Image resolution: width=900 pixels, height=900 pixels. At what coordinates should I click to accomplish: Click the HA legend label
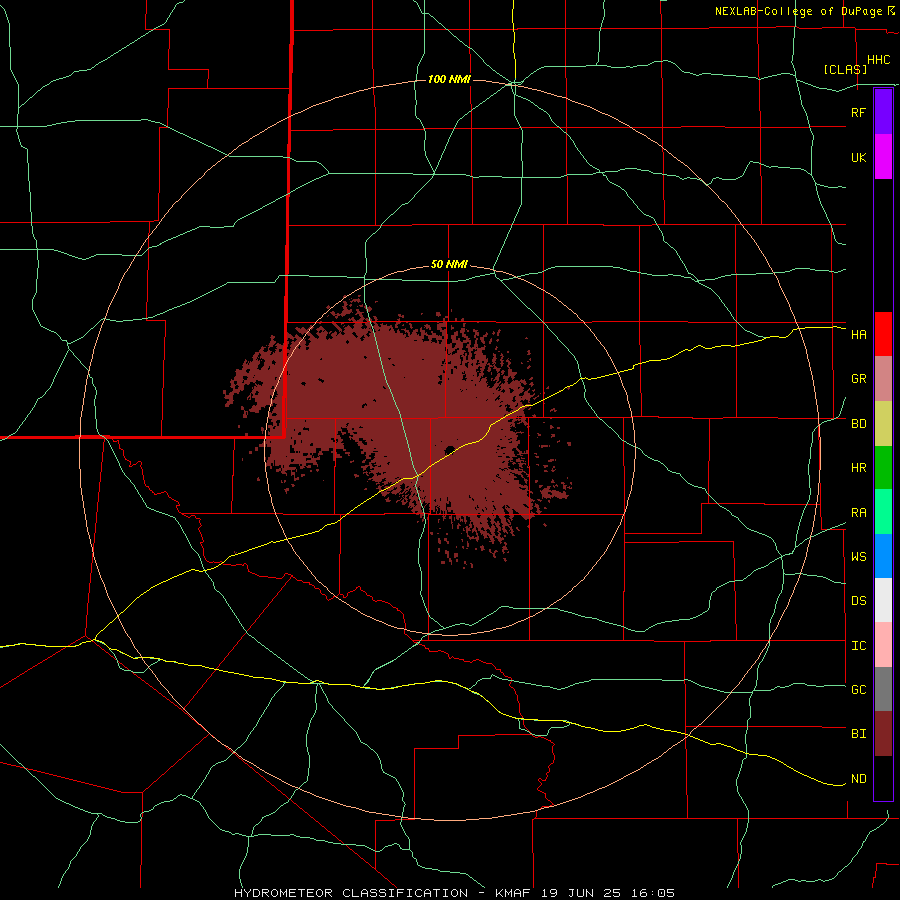point(859,335)
